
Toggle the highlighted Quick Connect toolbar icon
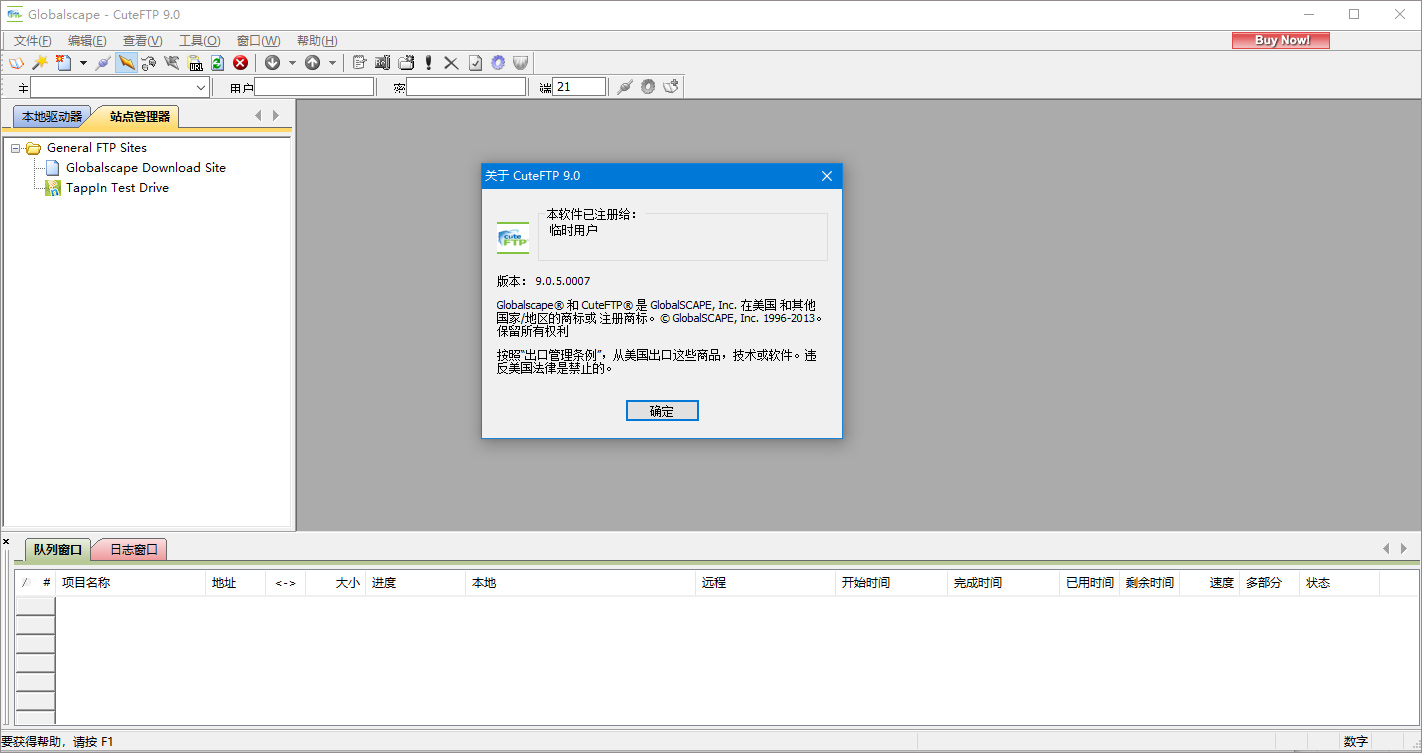click(126, 63)
